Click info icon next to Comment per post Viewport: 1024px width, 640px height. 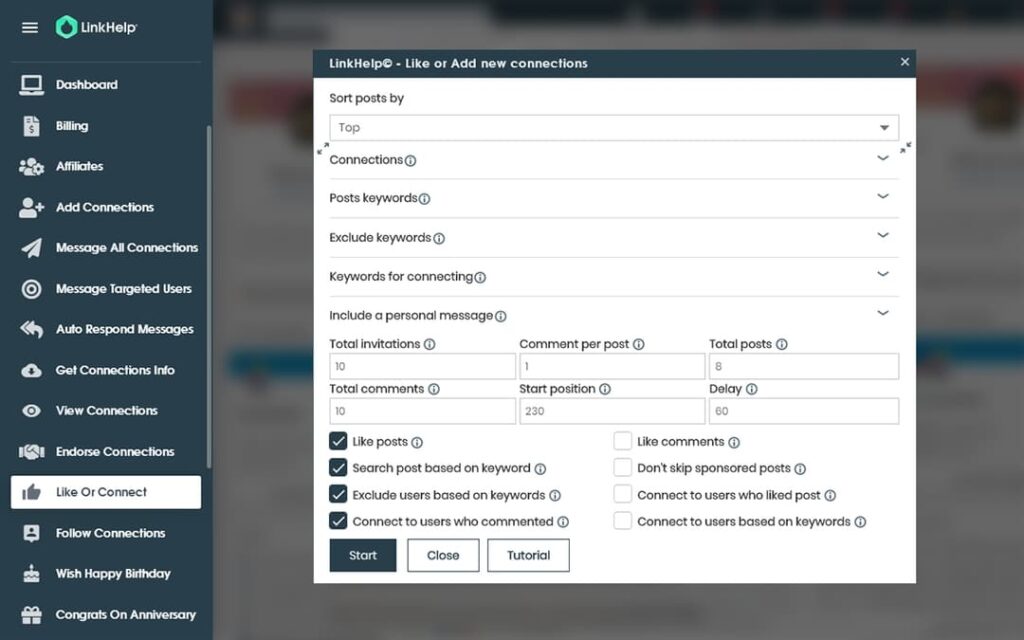coord(639,344)
